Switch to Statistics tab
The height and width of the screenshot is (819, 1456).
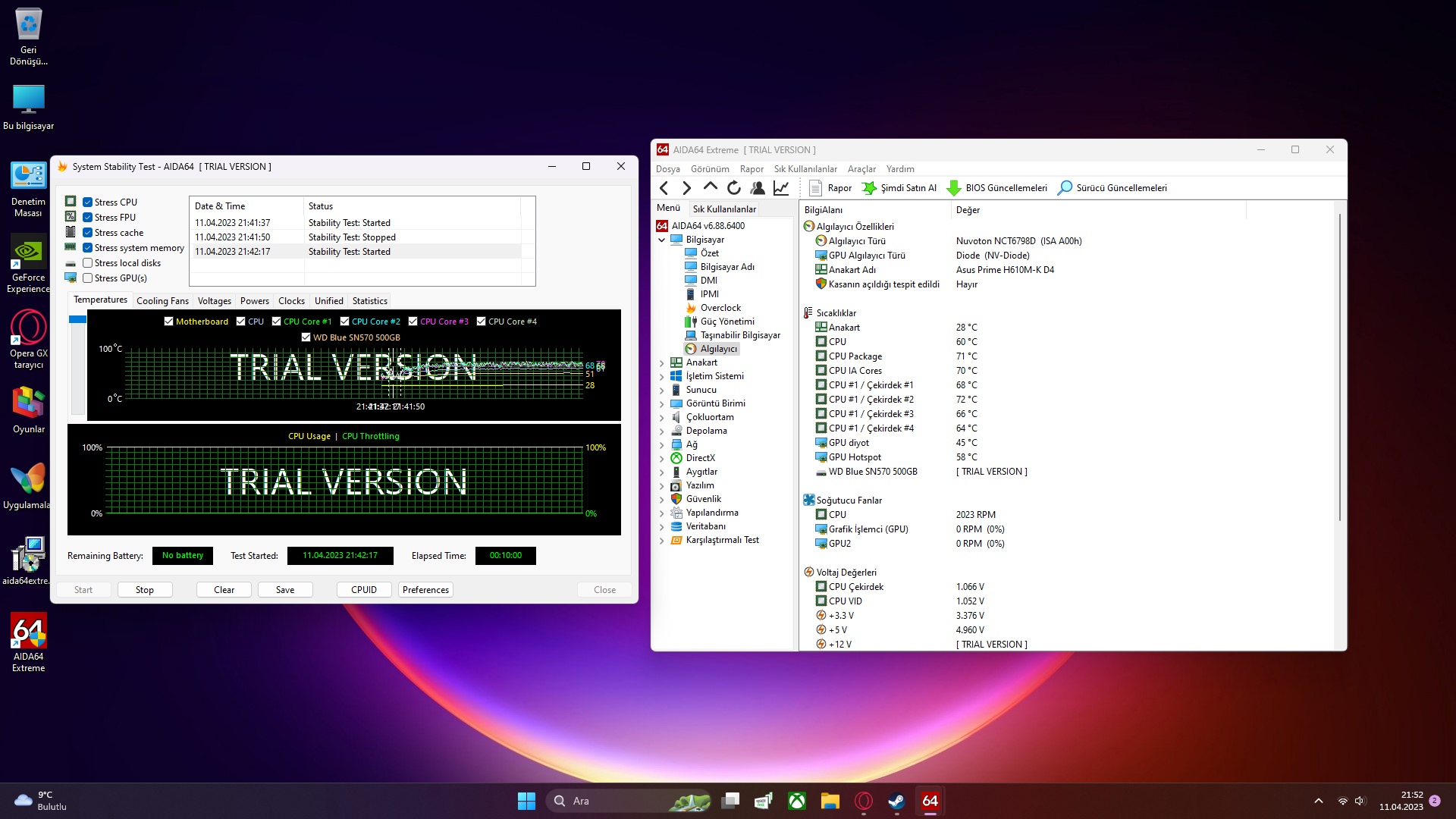click(370, 301)
